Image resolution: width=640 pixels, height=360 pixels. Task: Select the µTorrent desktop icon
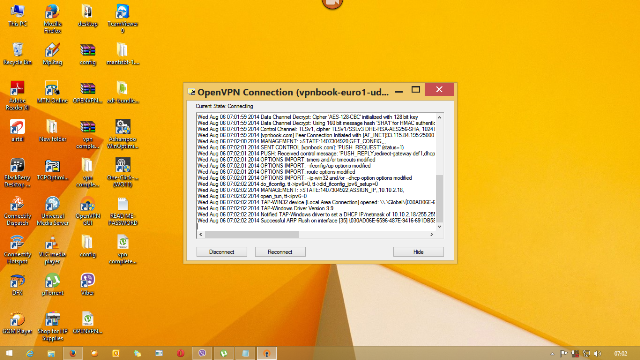pyautogui.click(x=52, y=284)
